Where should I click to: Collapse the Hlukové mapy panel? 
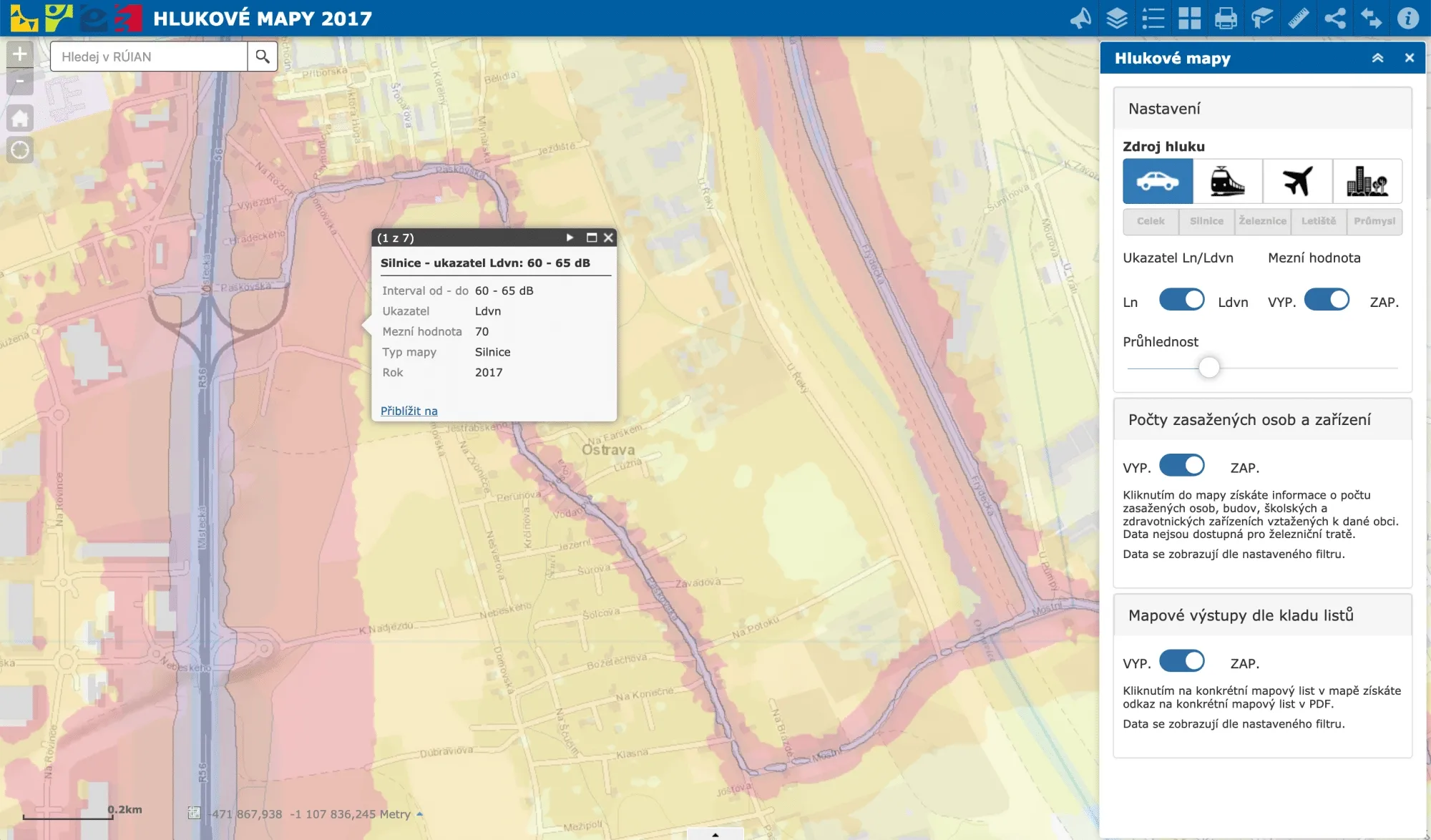[1377, 58]
